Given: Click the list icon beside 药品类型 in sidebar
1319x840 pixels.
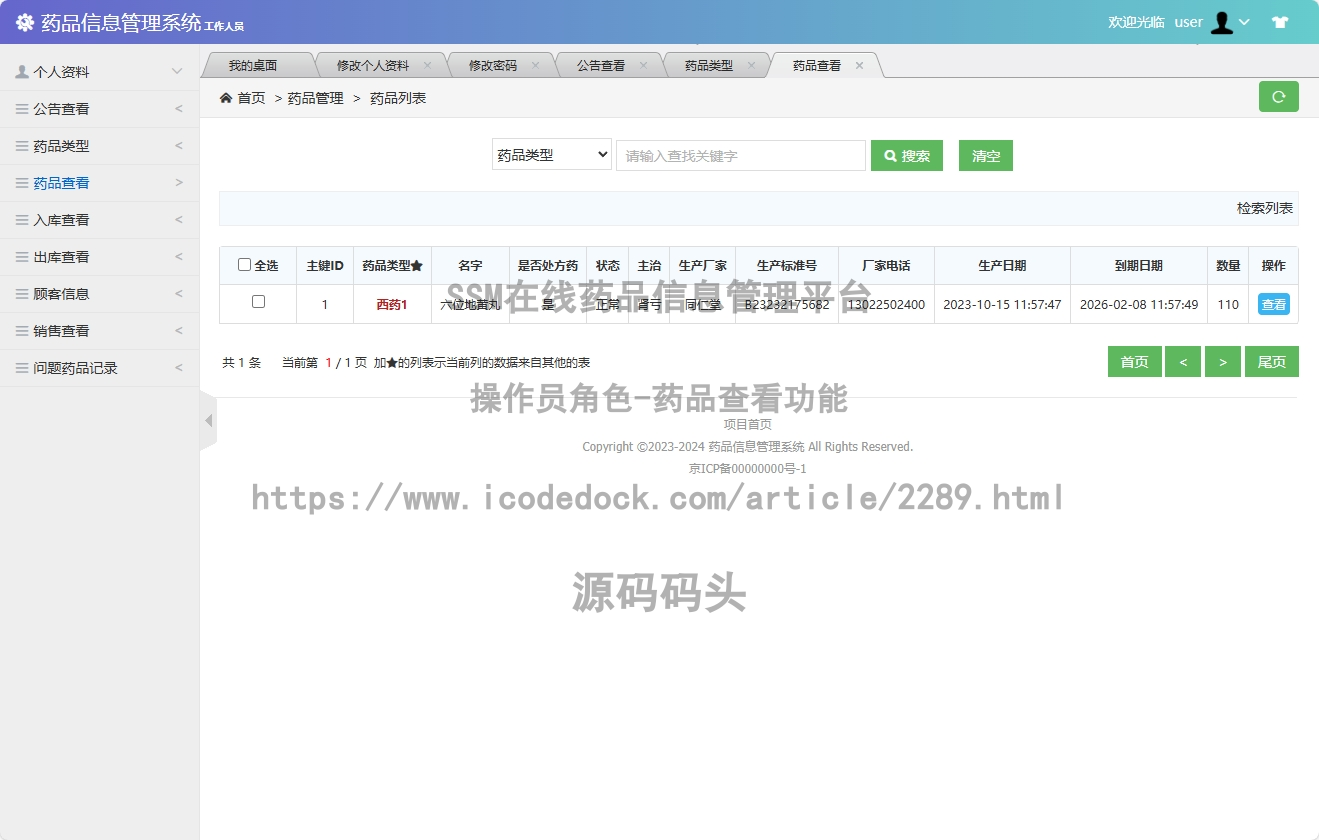Looking at the screenshot, I should pyautogui.click(x=22, y=146).
